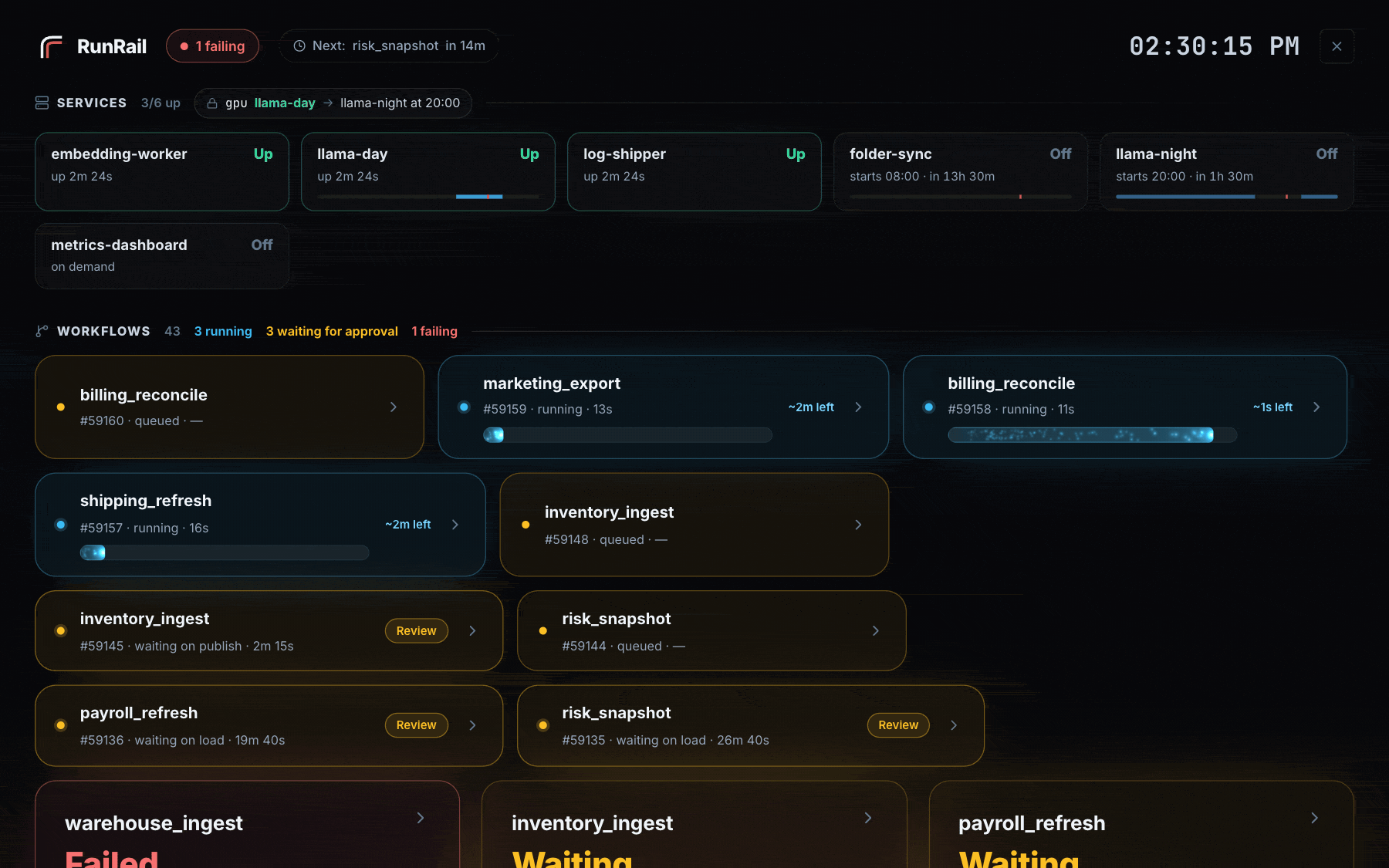Open the payroll_refresh Waiting card chevron

point(1314,818)
